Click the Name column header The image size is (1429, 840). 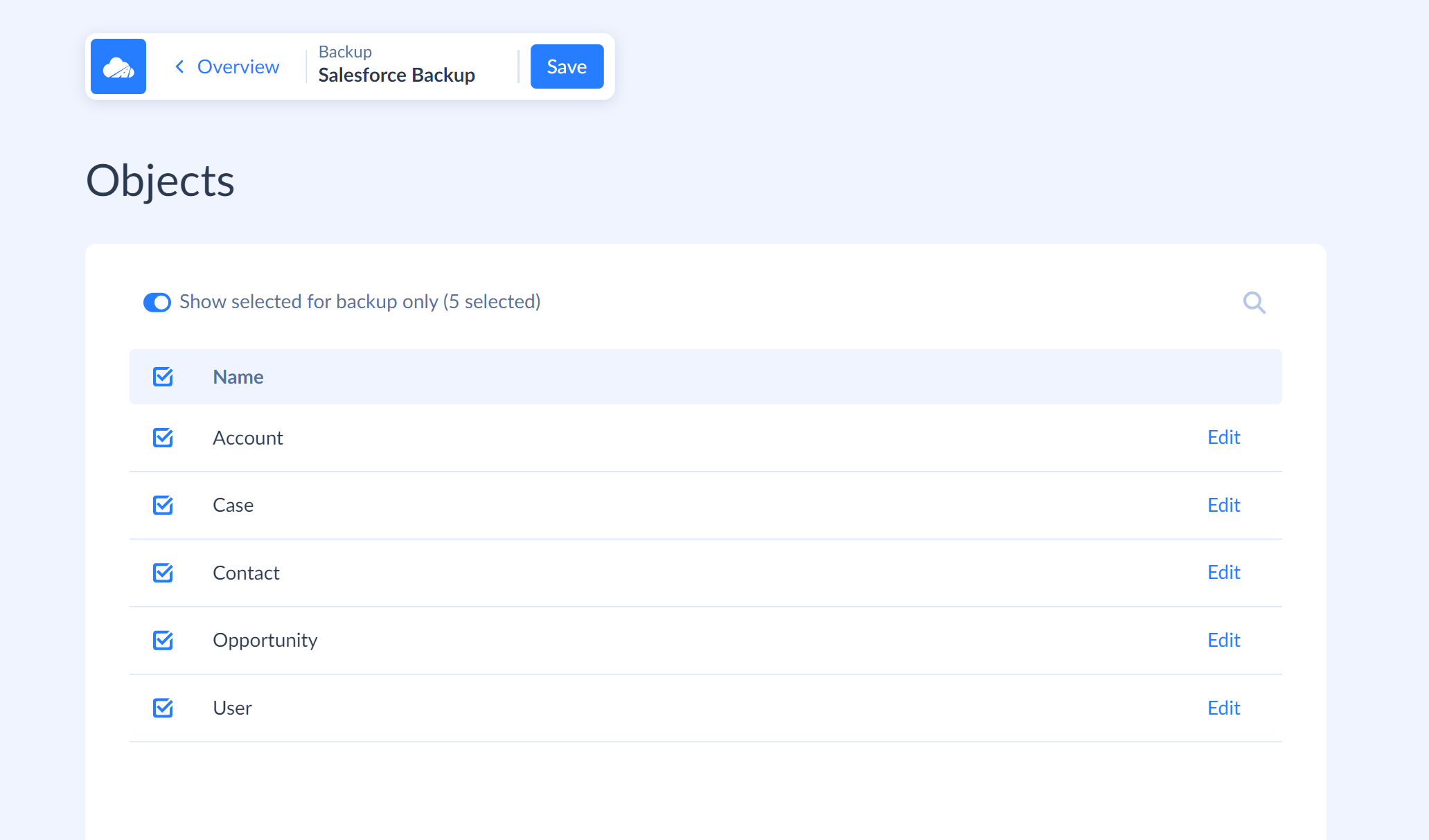[238, 377]
